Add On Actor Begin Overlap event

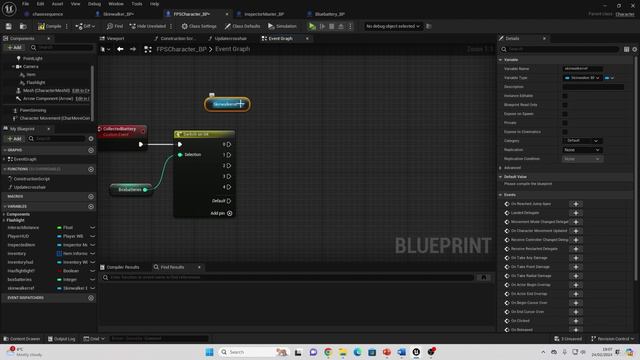click(576, 285)
